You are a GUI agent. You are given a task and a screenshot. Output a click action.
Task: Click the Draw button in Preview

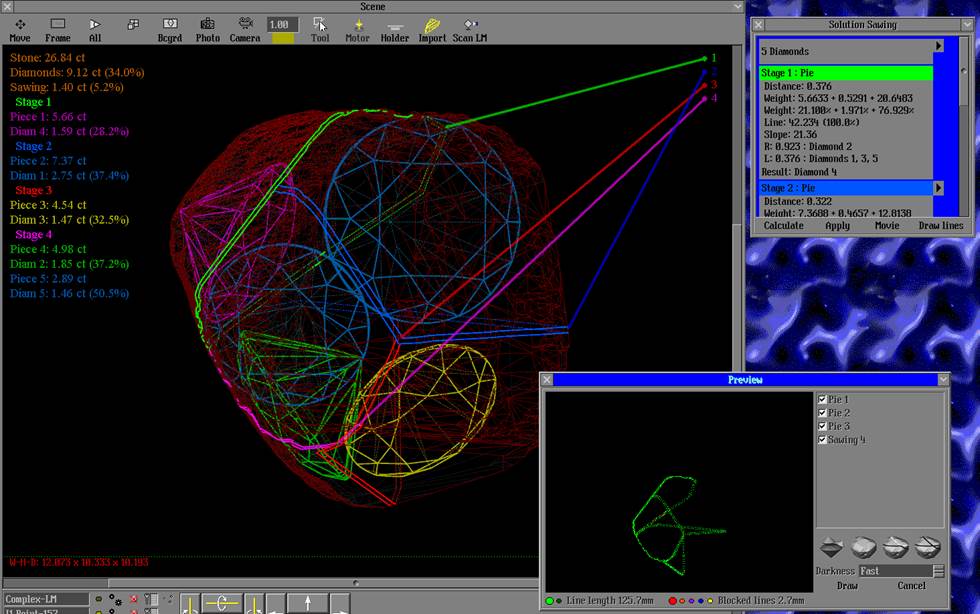847,586
